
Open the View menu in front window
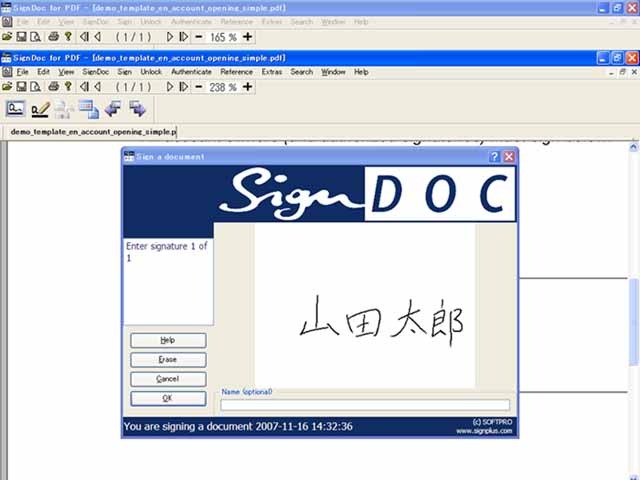(x=66, y=72)
